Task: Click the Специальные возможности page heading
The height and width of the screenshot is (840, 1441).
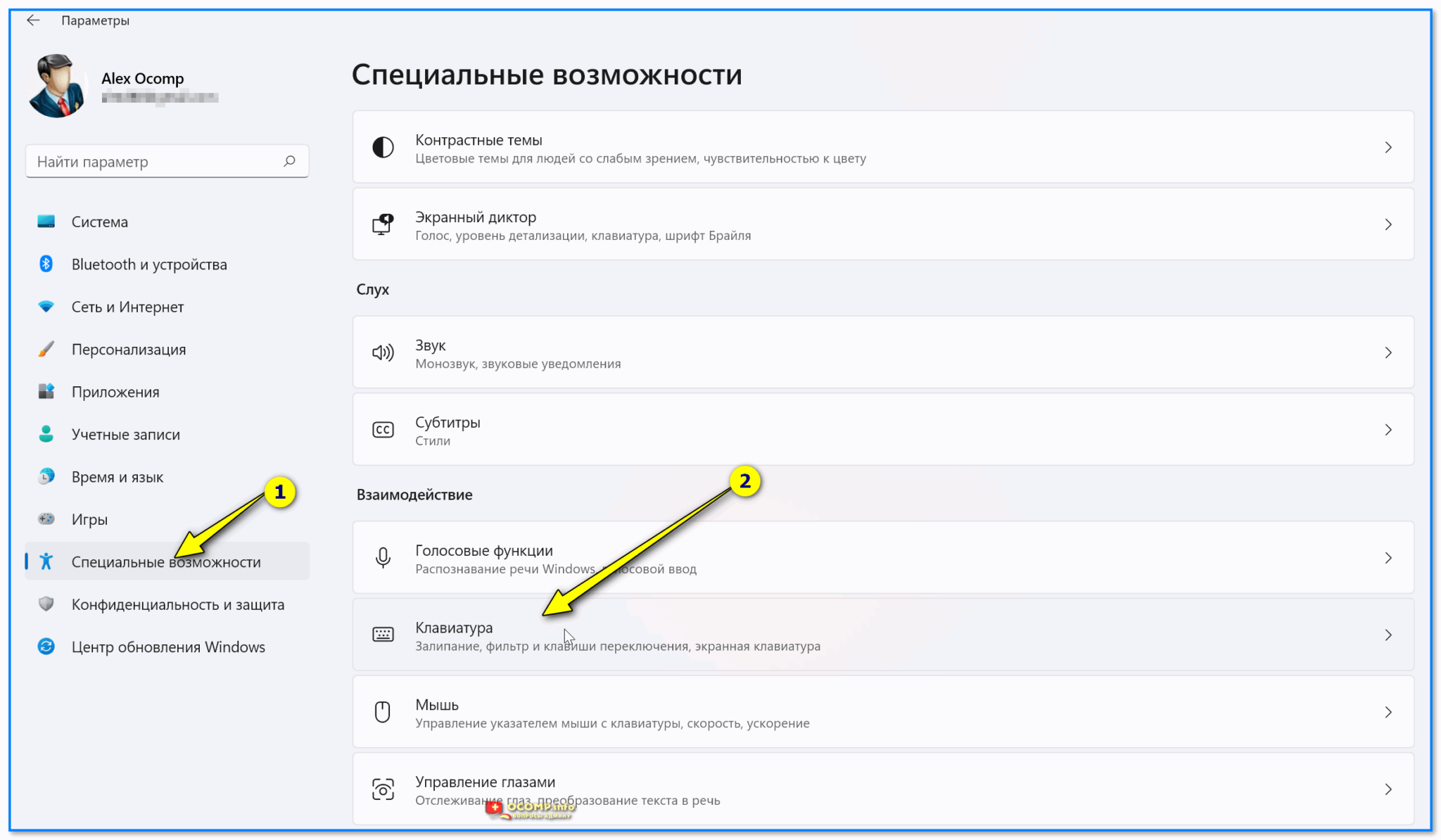Action: (x=547, y=75)
